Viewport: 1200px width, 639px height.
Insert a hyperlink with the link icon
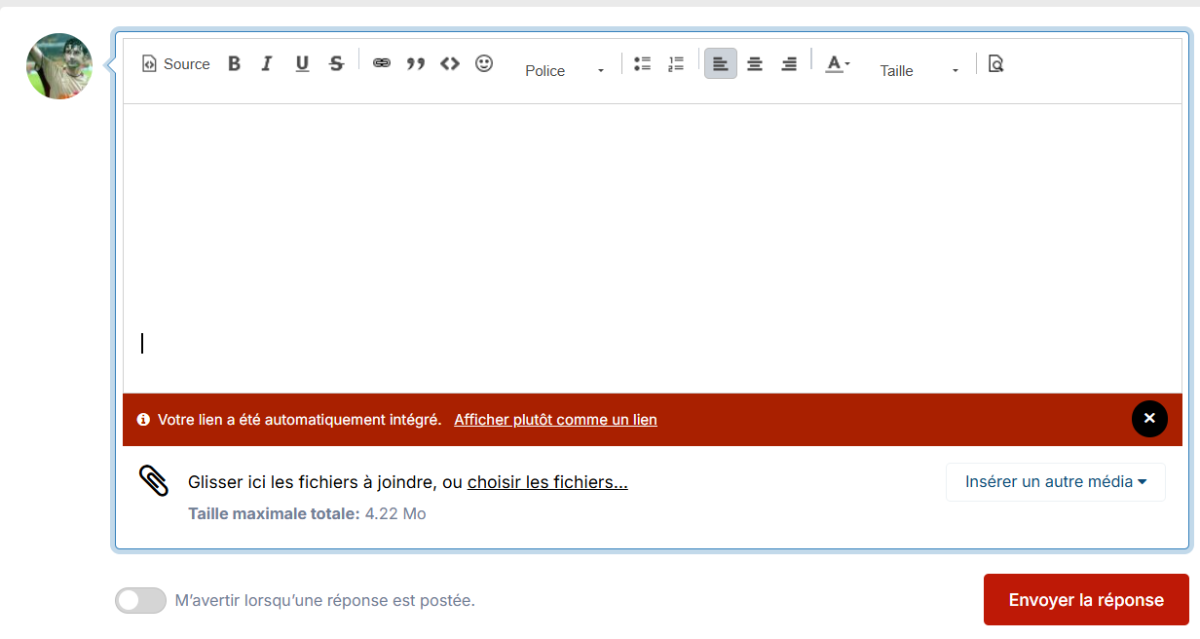(x=382, y=64)
